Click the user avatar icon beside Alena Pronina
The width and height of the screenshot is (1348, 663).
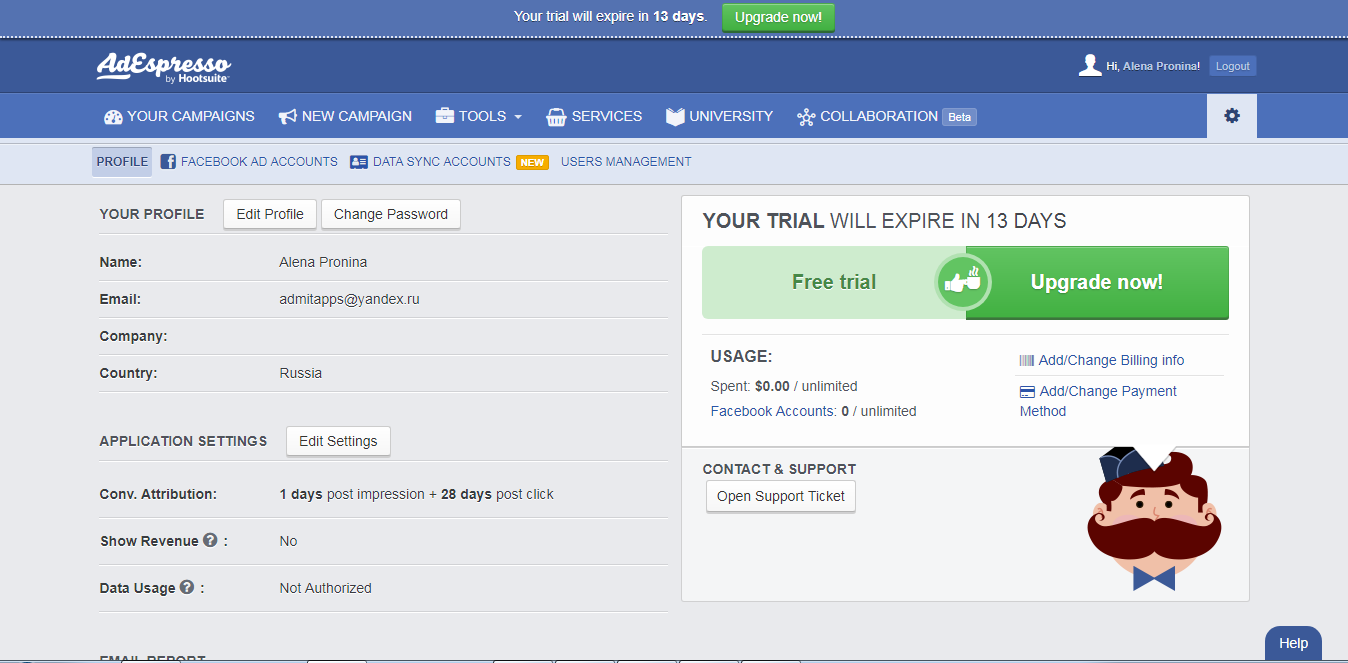1089,66
